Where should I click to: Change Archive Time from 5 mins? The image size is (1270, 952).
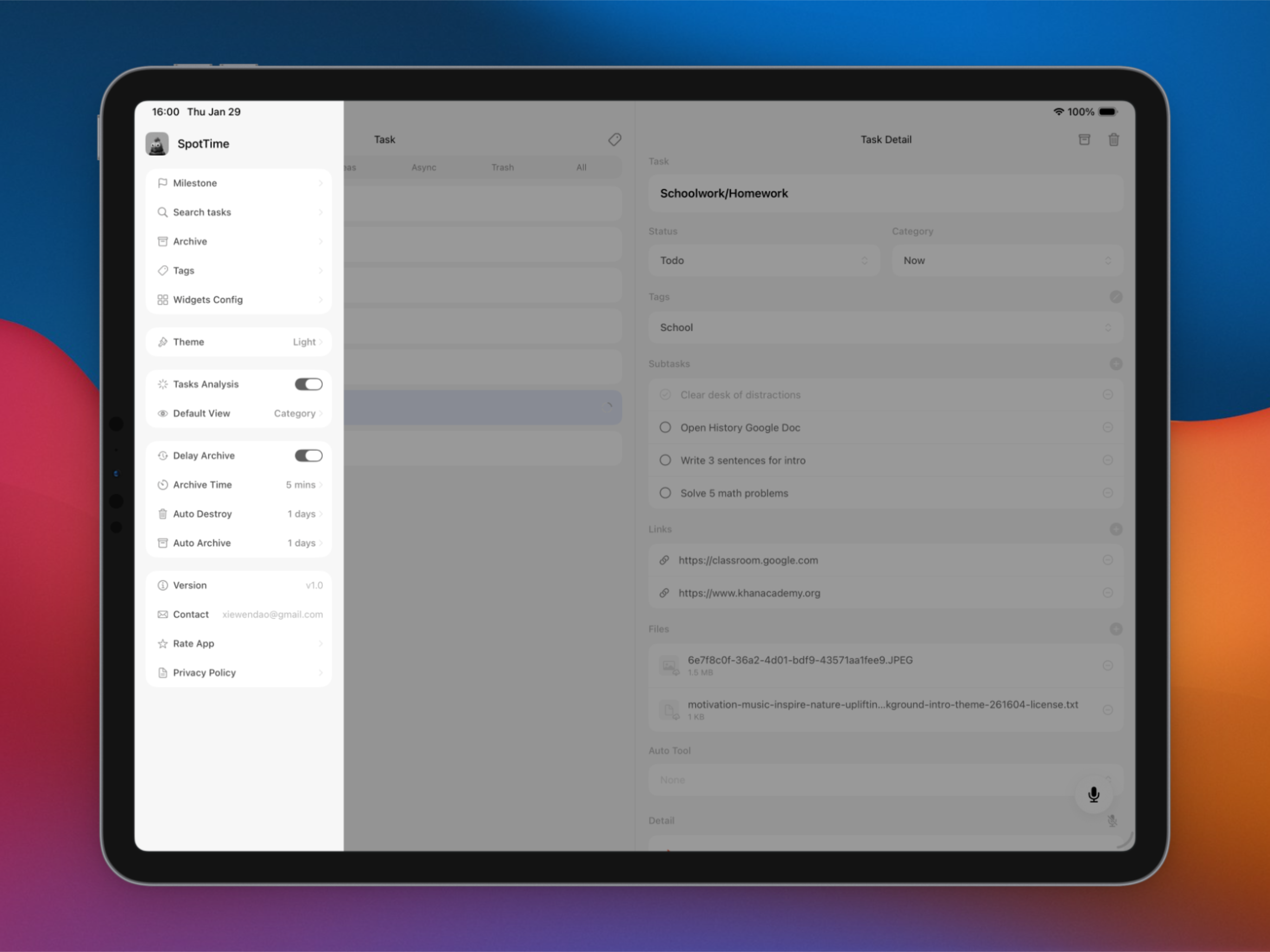click(304, 485)
